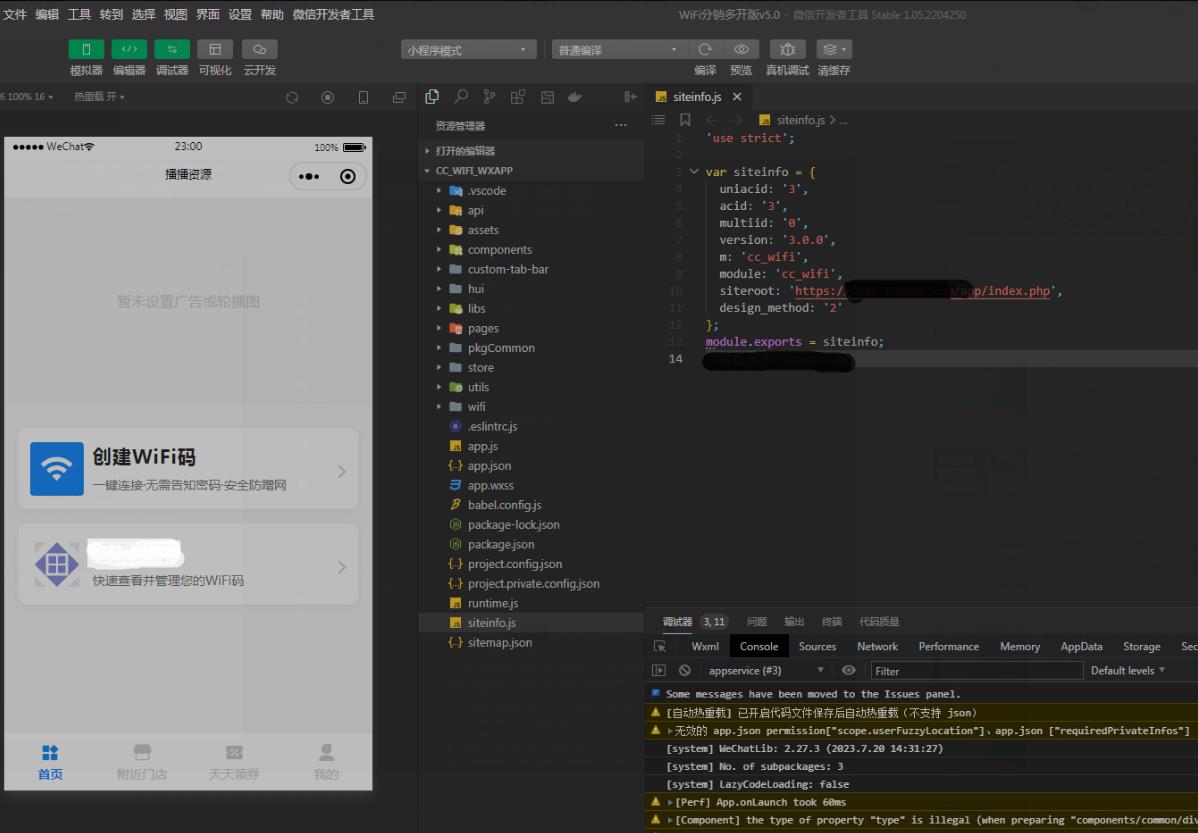1198x833 pixels.
Task: Tap the mini program capsule menu (•••) button
Action: click(x=309, y=177)
